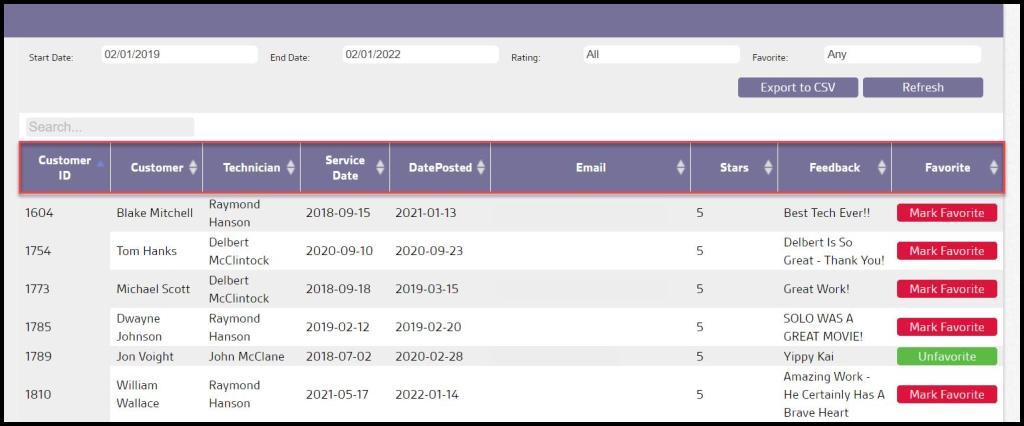The height and width of the screenshot is (426, 1024).
Task: Click sort arrows in Stars column header
Action: coord(768,168)
